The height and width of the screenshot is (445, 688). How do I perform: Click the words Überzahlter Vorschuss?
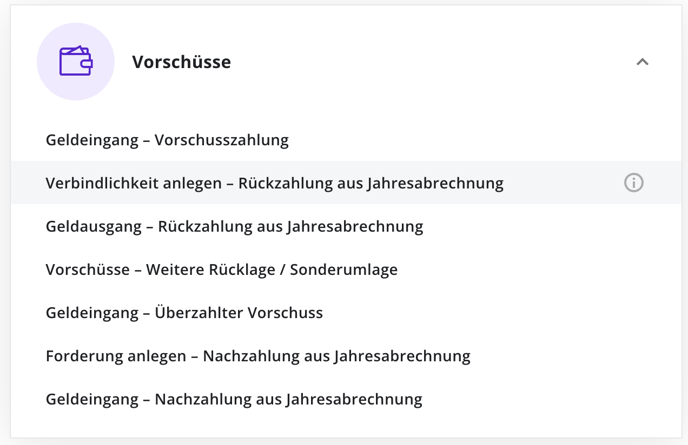[239, 312]
